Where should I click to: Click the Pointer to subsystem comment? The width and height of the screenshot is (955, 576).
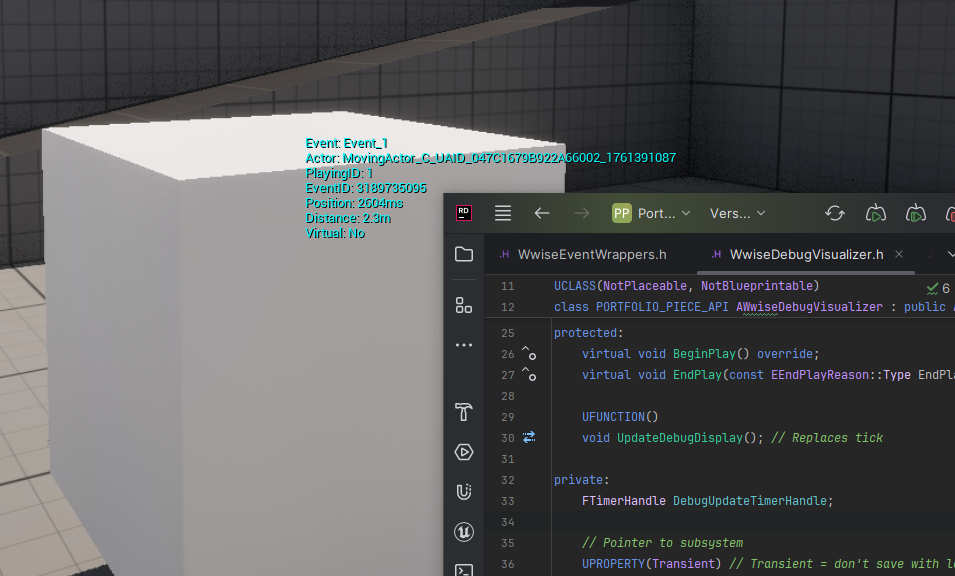(x=662, y=543)
